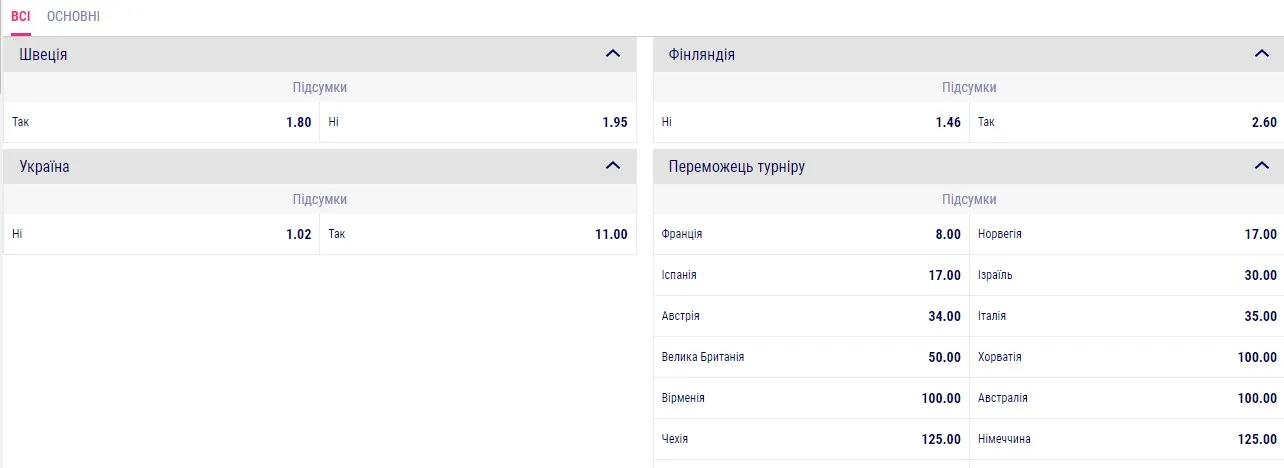Open the ОСНОВНІ tab

(73, 17)
